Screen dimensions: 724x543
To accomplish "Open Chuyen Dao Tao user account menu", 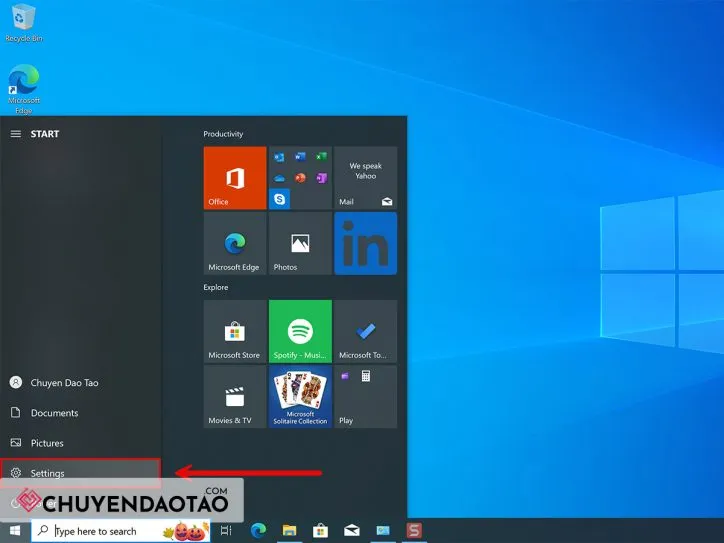I will [81, 383].
